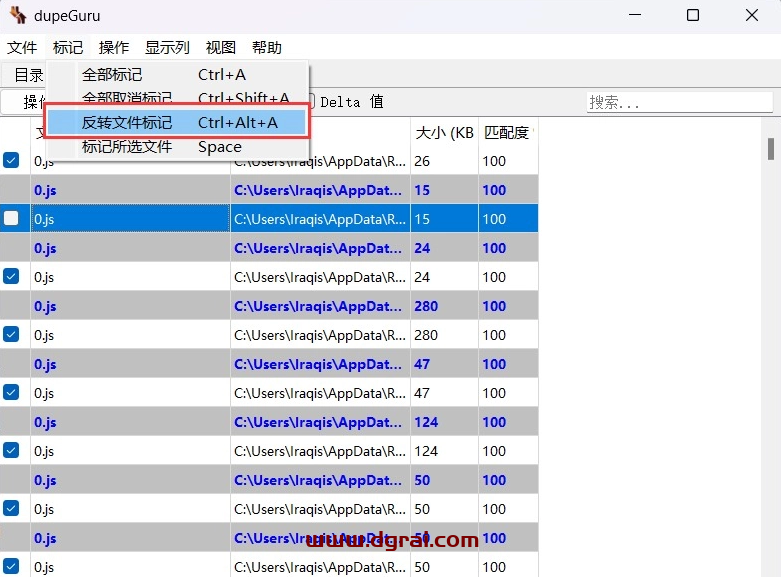Choose 全部标记 from the dropdown menu
The image size is (781, 577).
(177, 75)
